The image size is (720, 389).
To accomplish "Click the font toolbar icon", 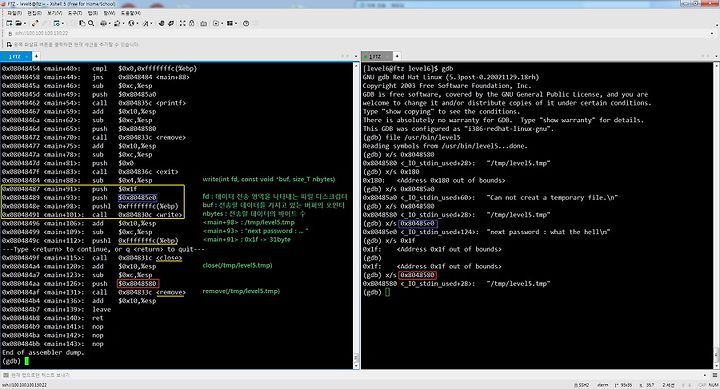I will click(x=146, y=23).
